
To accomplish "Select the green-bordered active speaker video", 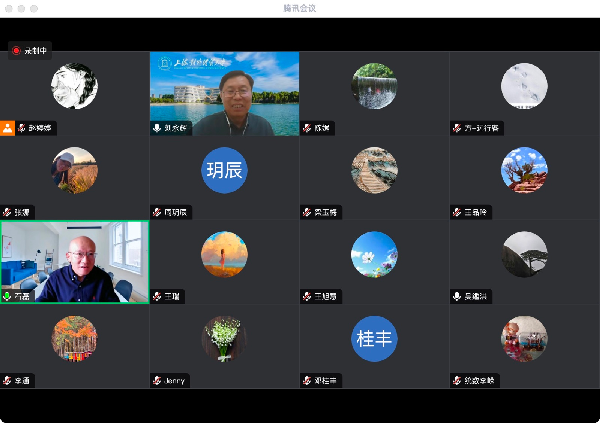I will (x=74, y=261).
